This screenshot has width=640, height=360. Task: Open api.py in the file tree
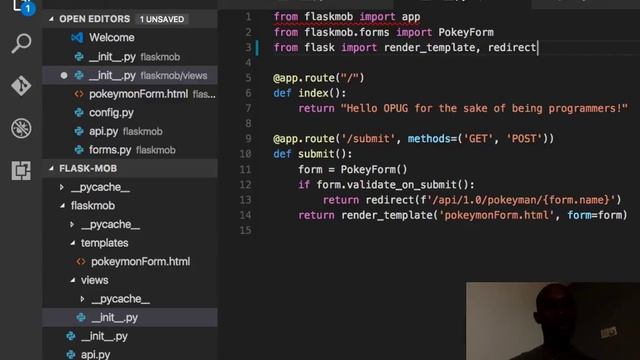130,353
